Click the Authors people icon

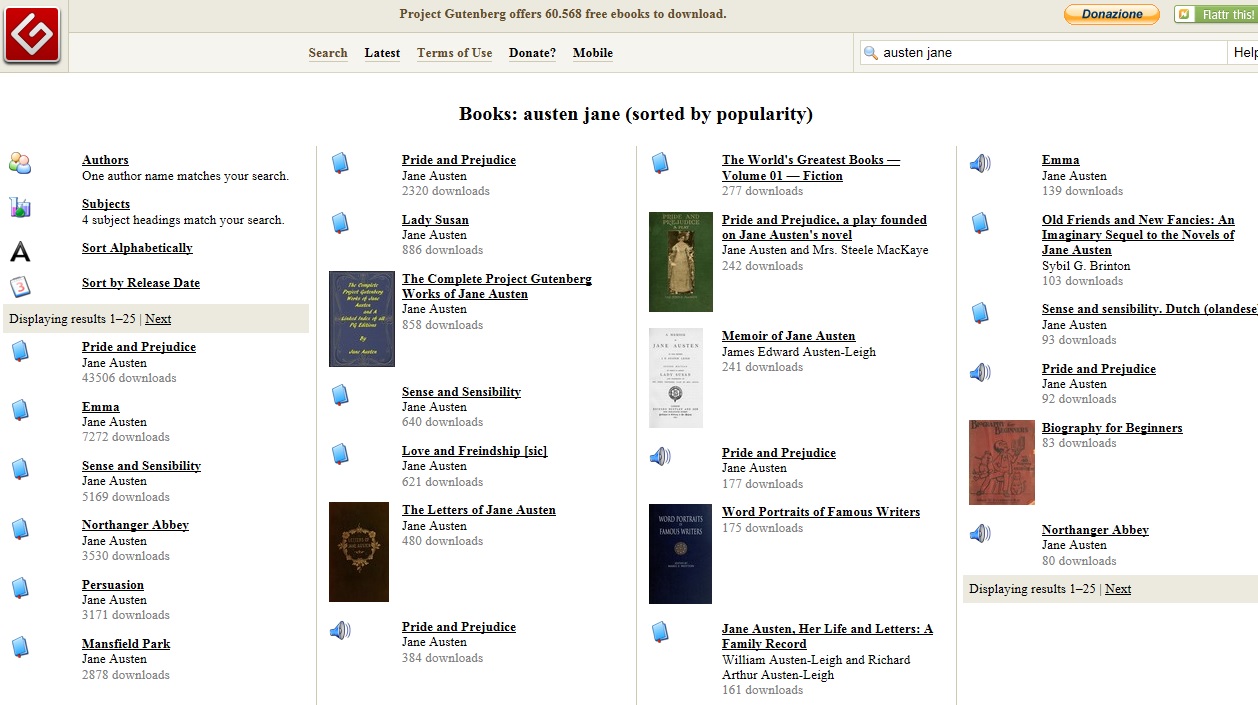[x=20, y=164]
